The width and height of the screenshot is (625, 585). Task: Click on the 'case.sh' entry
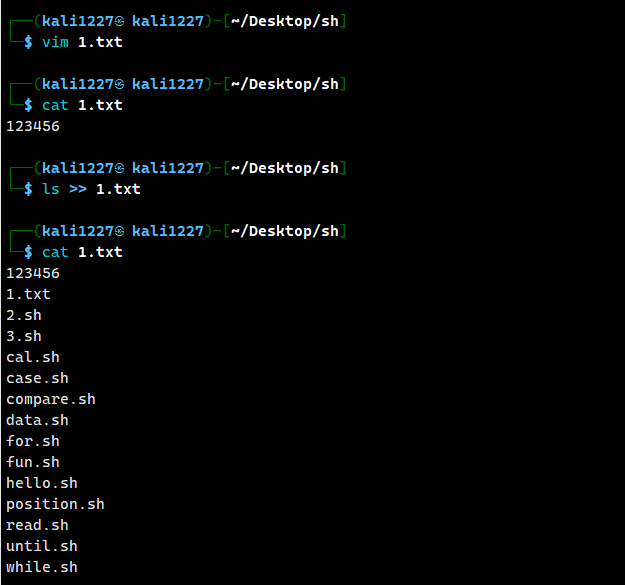[x=37, y=378]
